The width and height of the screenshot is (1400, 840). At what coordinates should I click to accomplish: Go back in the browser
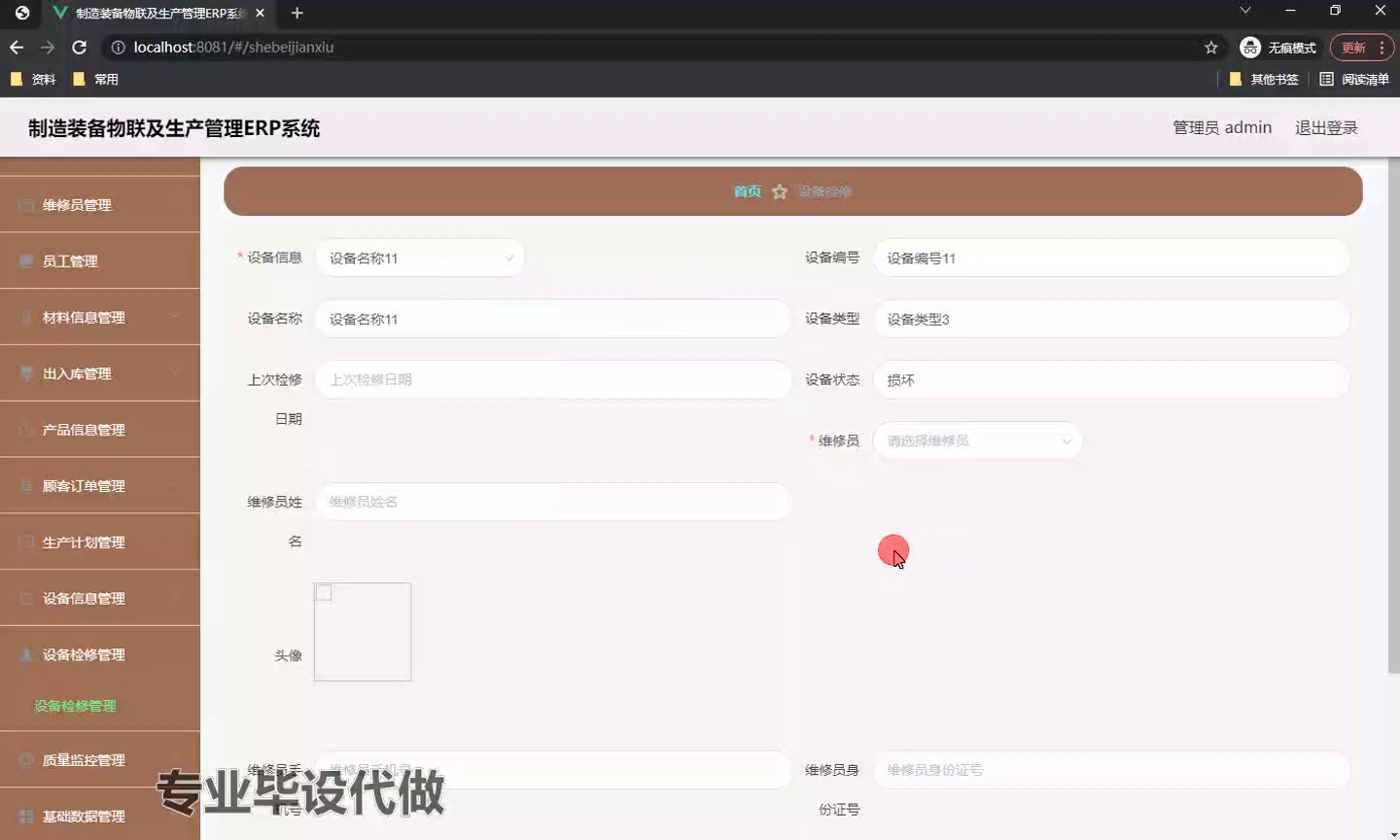[x=17, y=47]
